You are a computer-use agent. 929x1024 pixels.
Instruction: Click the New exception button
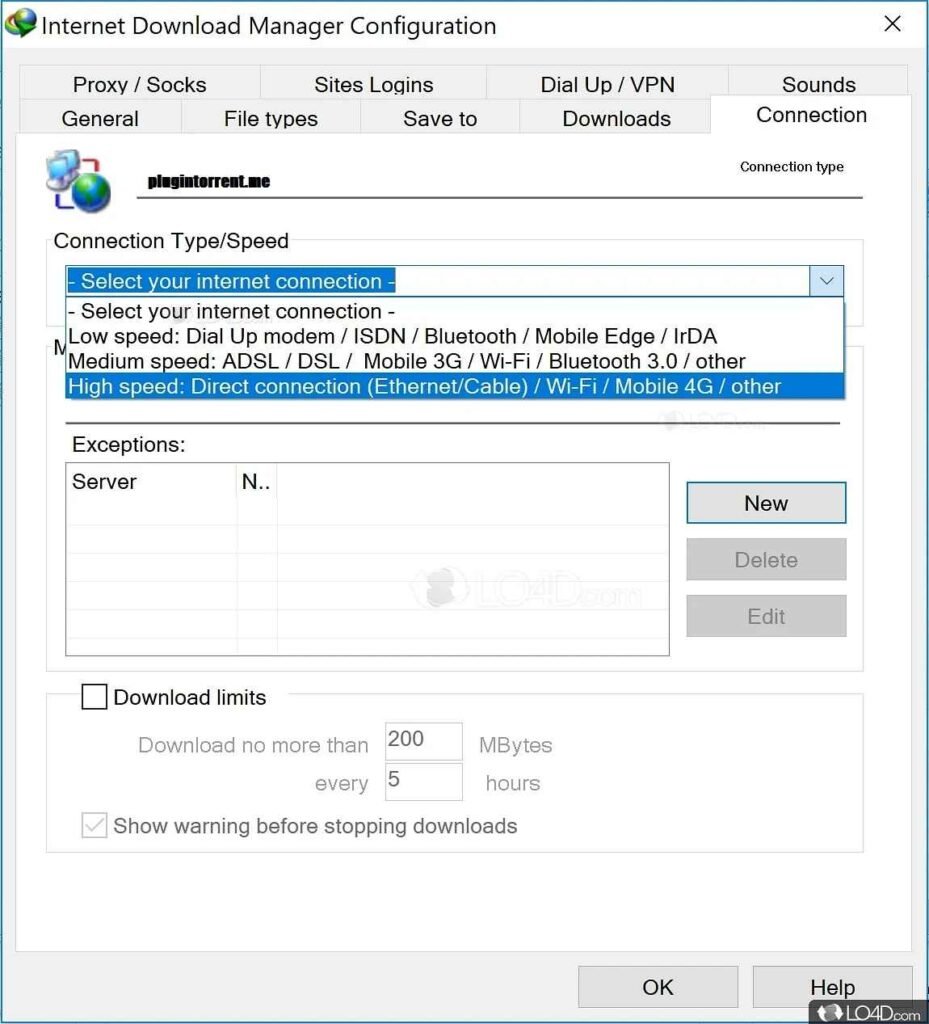(766, 503)
